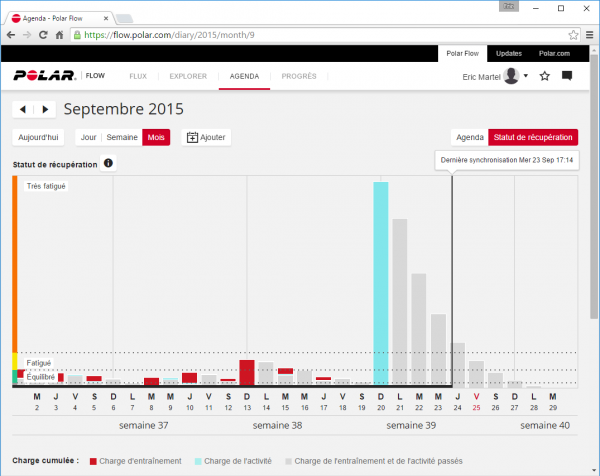This screenshot has height=476, width=600.
Task: Click the recovery status info icon
Action: (x=108, y=163)
